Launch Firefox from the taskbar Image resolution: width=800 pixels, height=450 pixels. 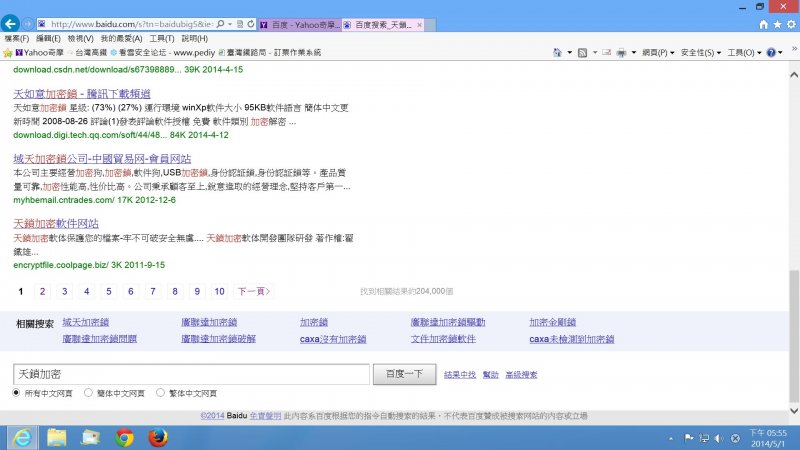(158, 438)
